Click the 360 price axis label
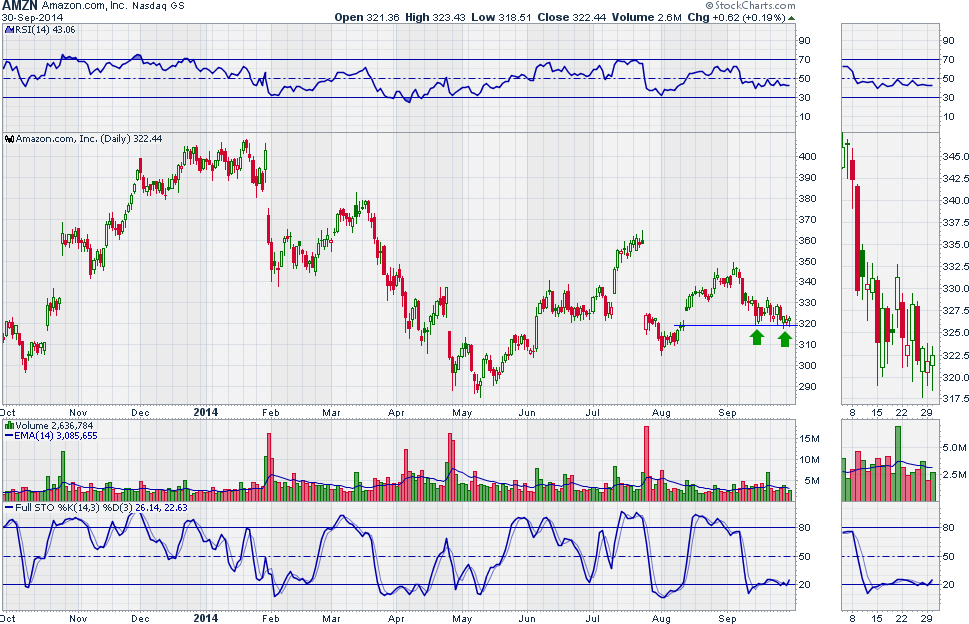This screenshot has width=969, height=624. coord(808,240)
